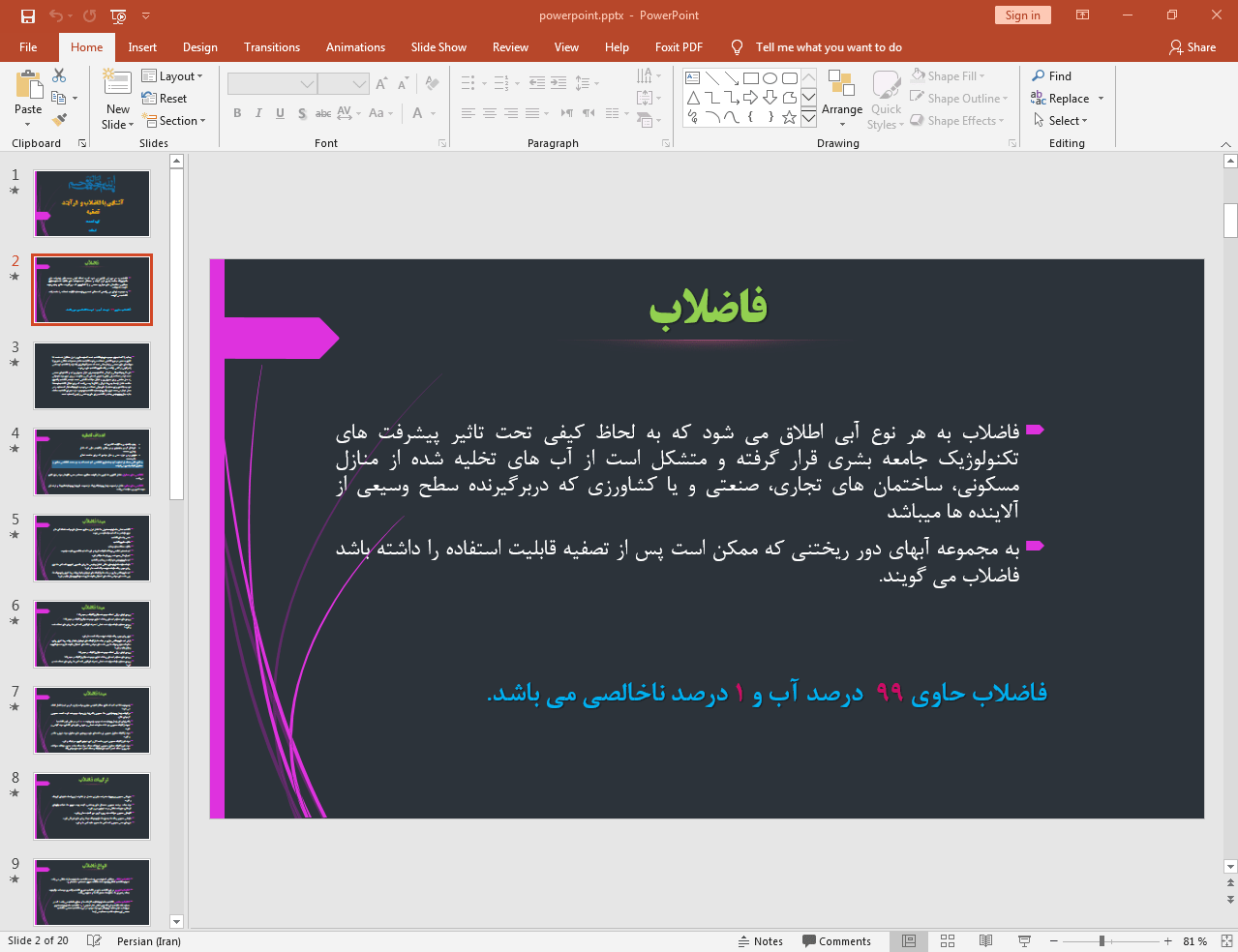Switch to the Transitions tab

(272, 46)
